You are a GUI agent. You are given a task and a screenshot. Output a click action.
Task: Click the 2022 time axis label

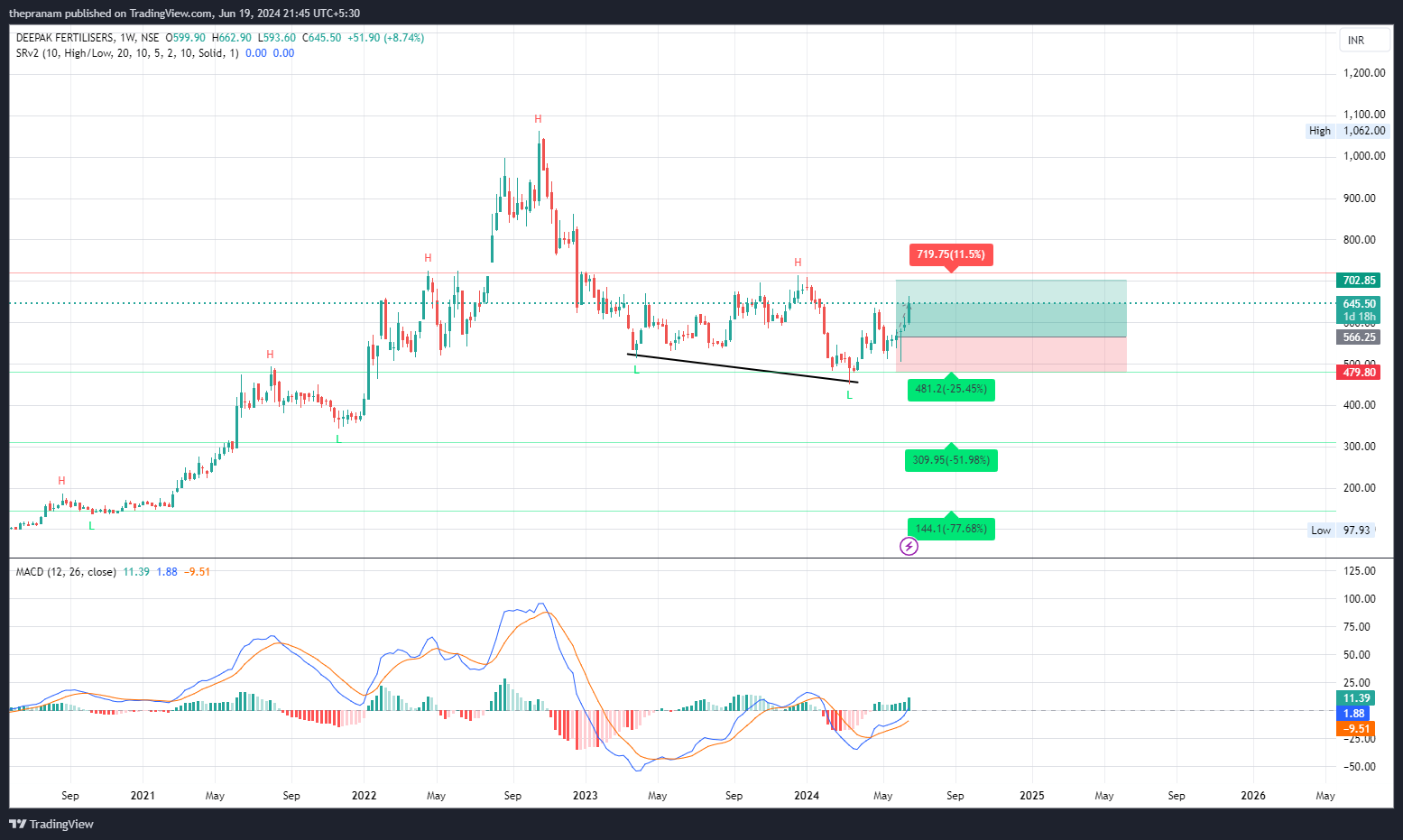tap(364, 796)
